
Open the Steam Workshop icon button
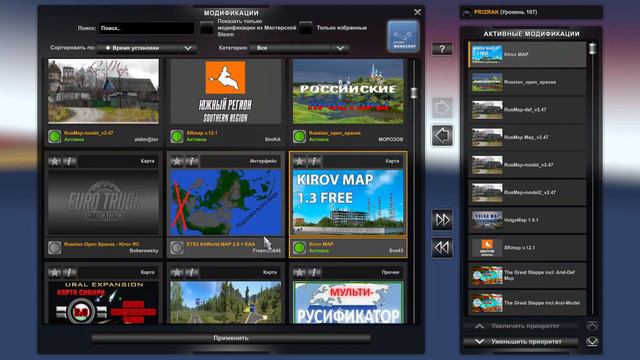pyautogui.click(x=403, y=37)
